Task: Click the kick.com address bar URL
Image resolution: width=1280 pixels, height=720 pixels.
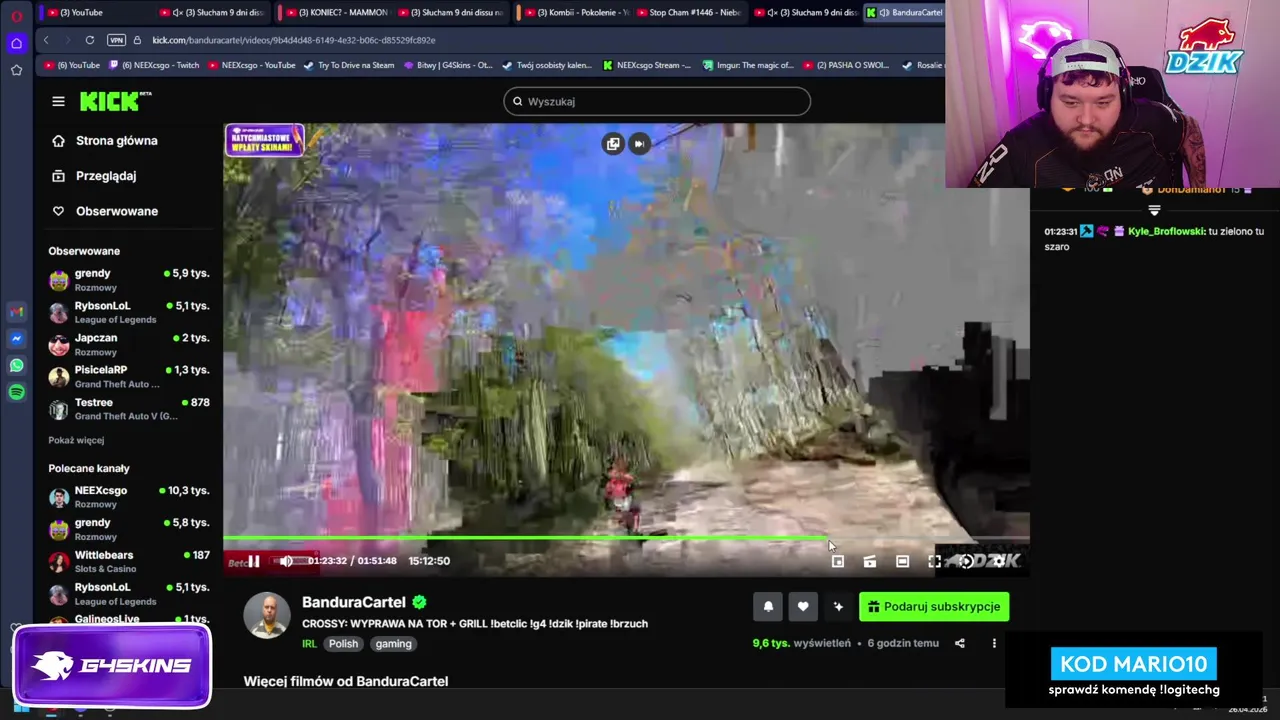Action: [x=293, y=40]
